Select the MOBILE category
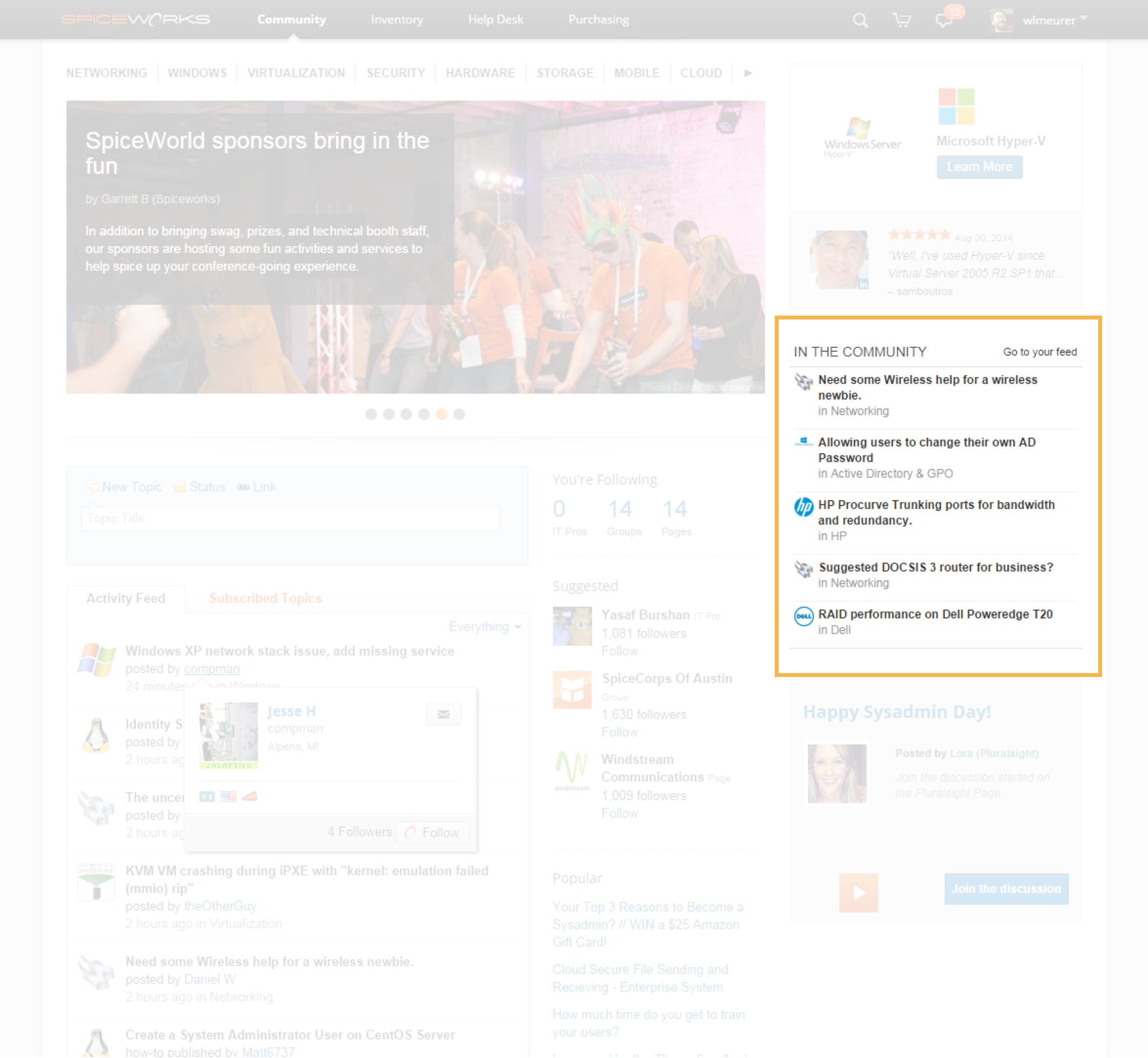The height and width of the screenshot is (1058, 1148). [x=637, y=73]
